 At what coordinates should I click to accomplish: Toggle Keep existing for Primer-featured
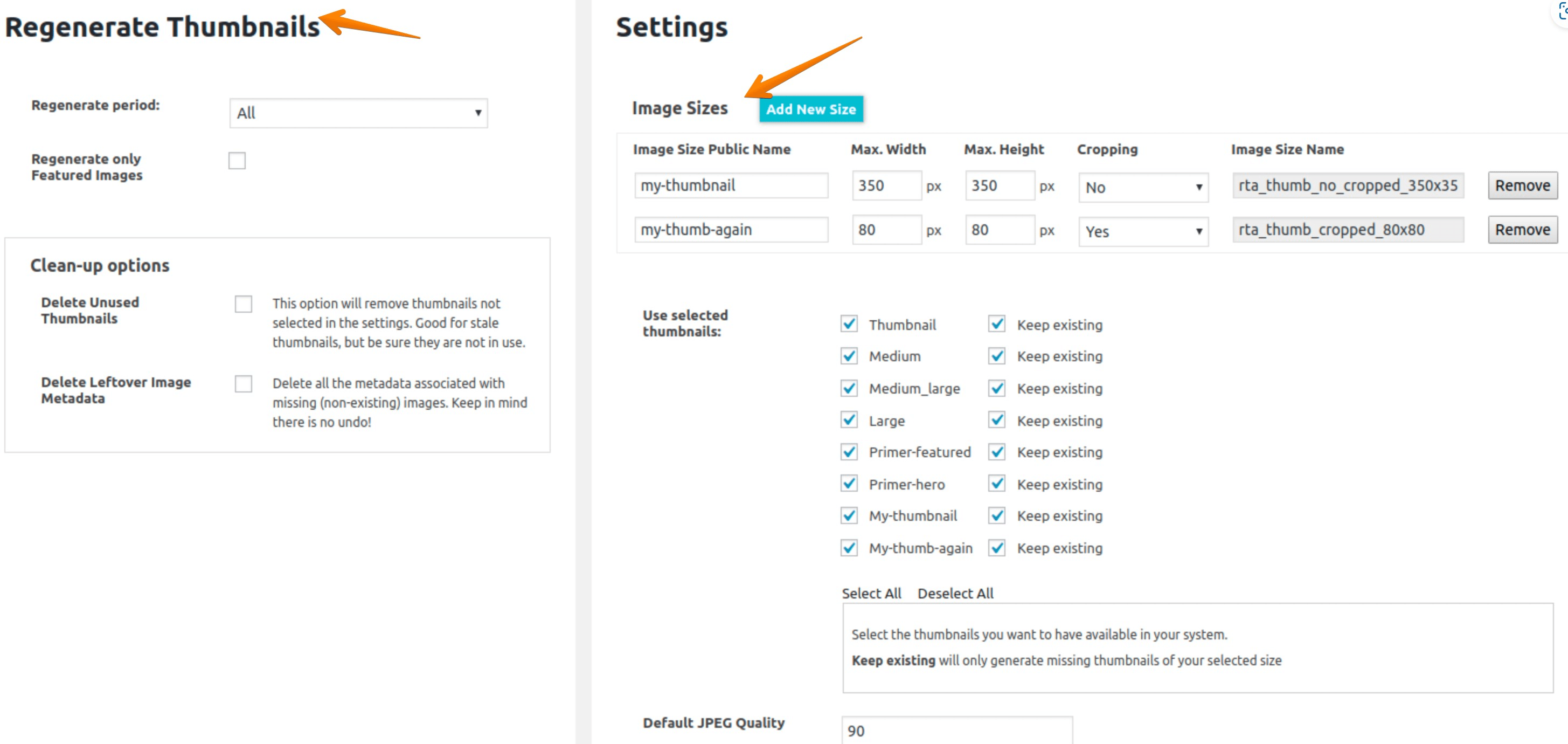pyautogui.click(x=996, y=452)
